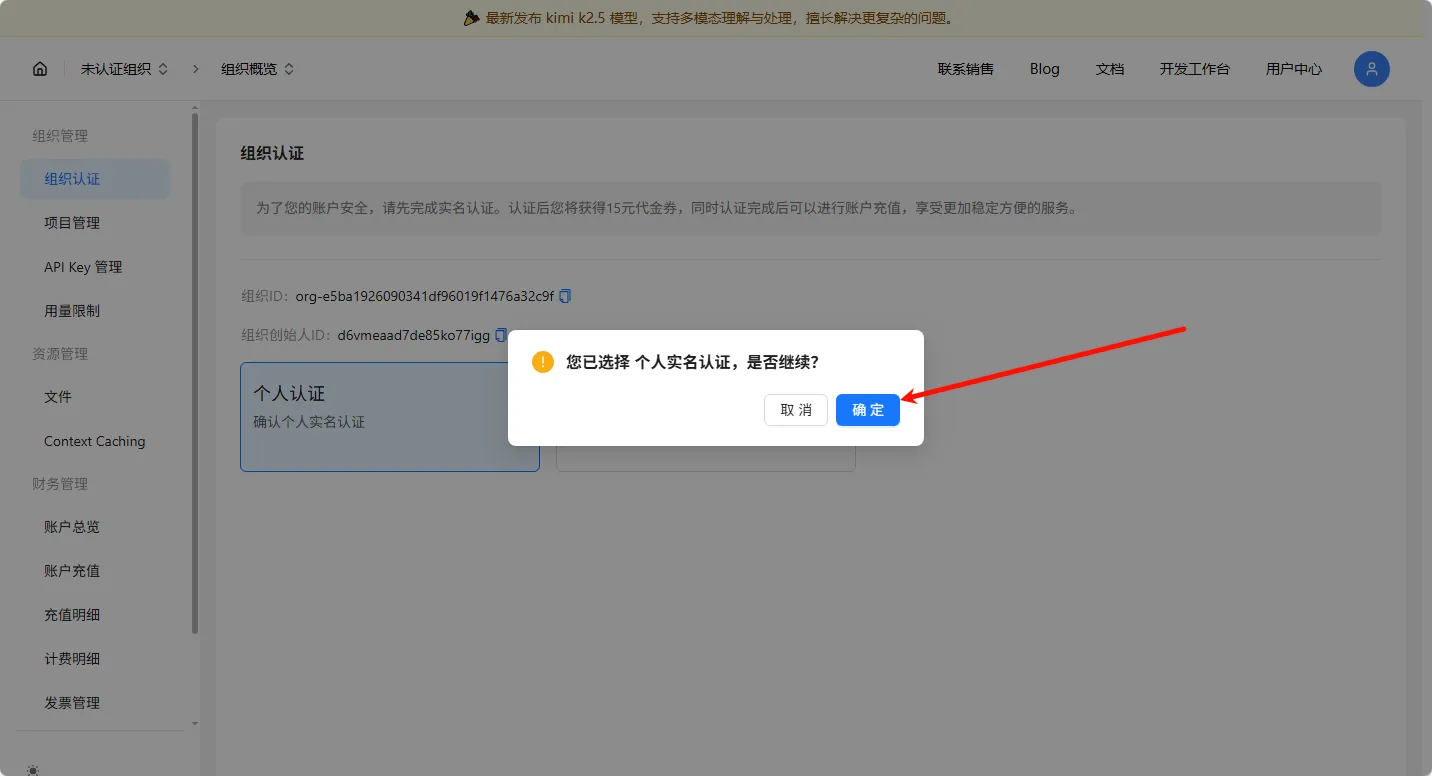Copy the organization creator ID
The height and width of the screenshot is (776, 1432).
coord(501,335)
